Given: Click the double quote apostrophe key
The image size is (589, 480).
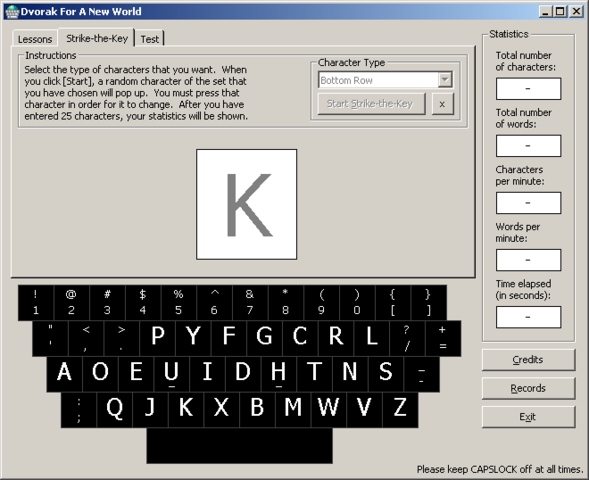Looking at the screenshot, I should (x=50, y=338).
